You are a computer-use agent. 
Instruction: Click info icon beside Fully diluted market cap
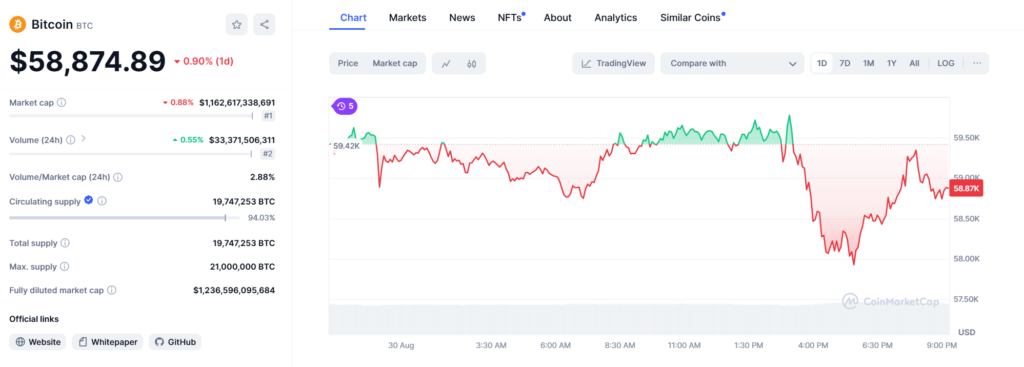pos(112,290)
